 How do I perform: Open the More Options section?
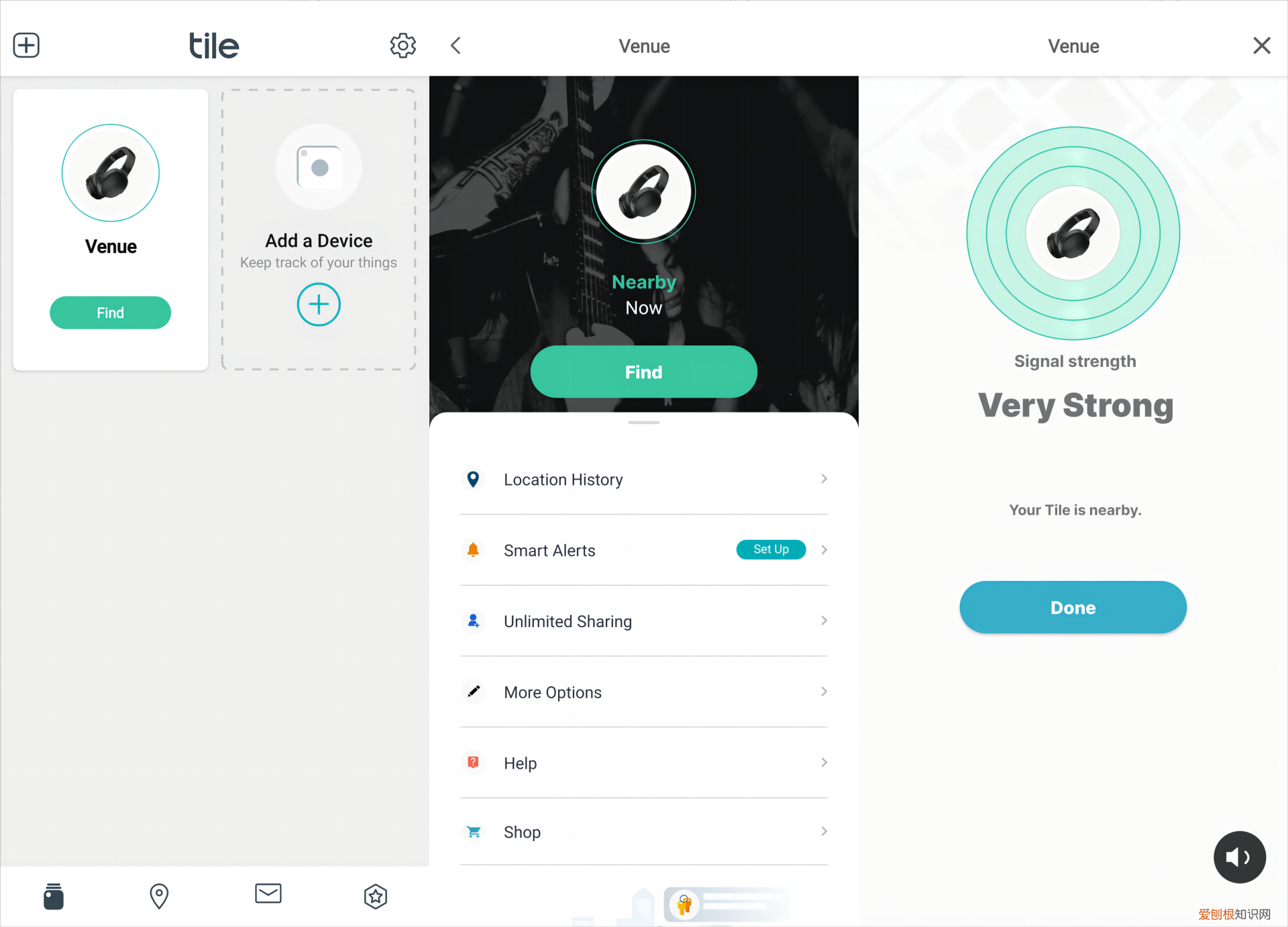(644, 692)
